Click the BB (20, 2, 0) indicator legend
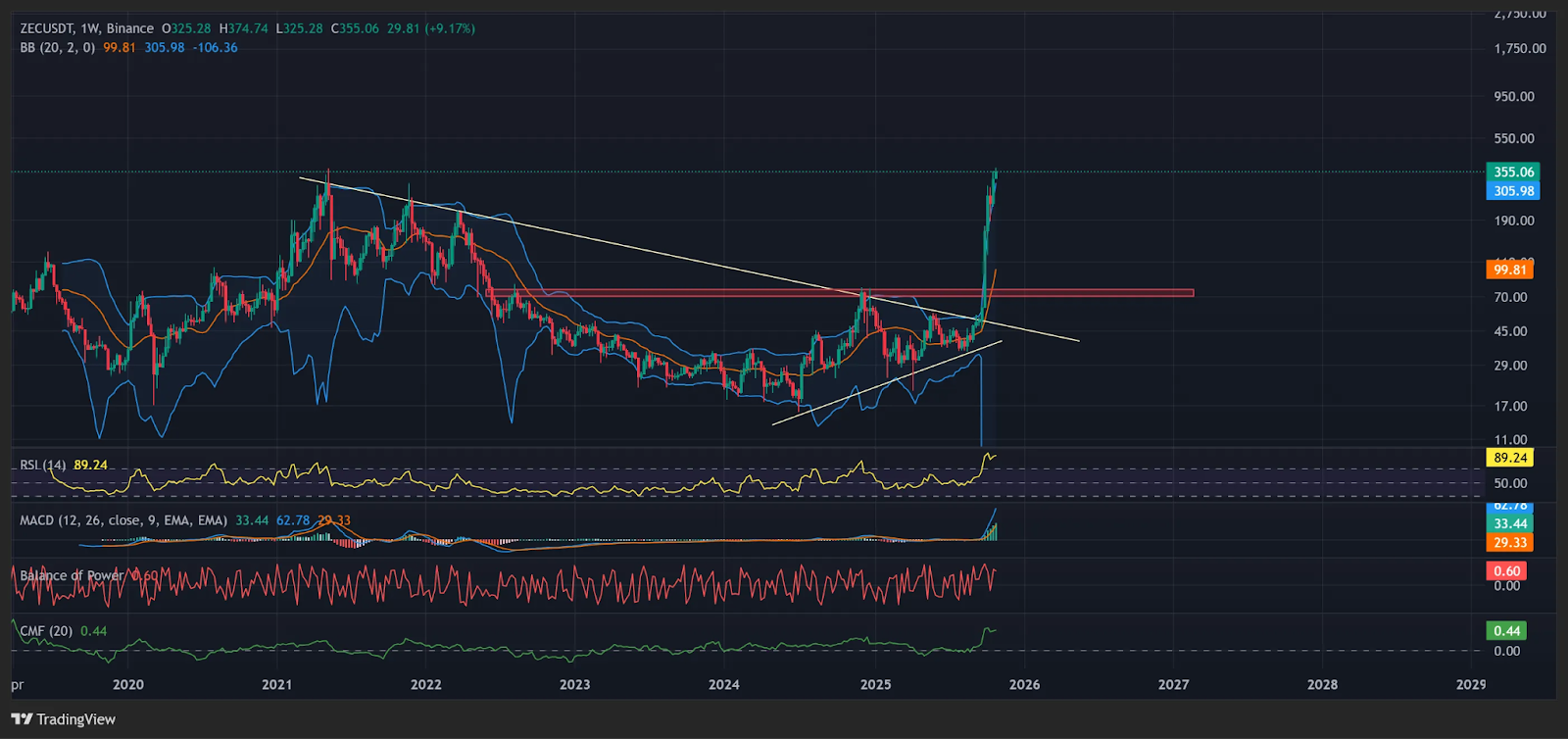The height and width of the screenshot is (739, 1568). [57, 47]
